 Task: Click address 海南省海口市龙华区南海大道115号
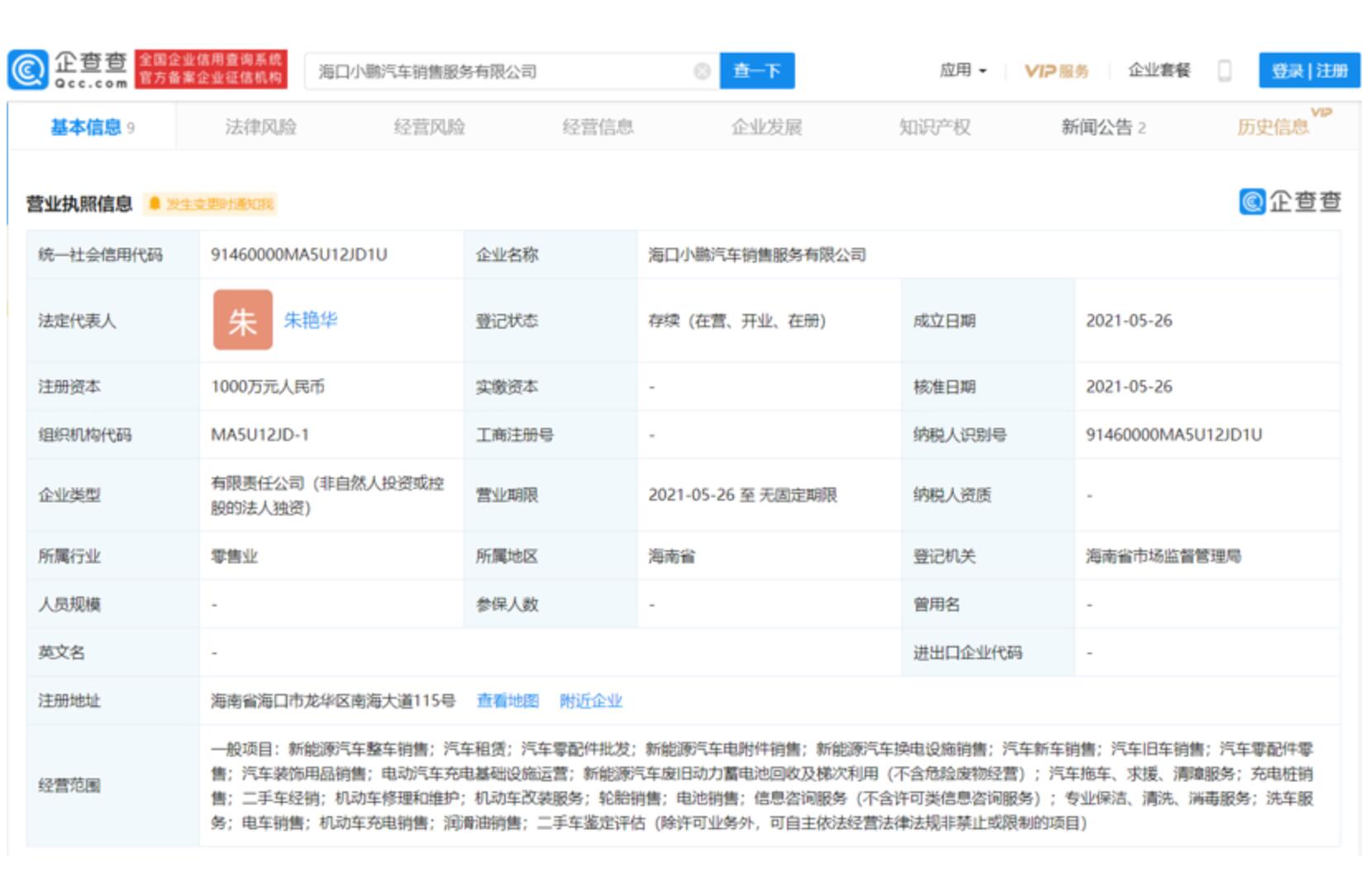(x=333, y=701)
